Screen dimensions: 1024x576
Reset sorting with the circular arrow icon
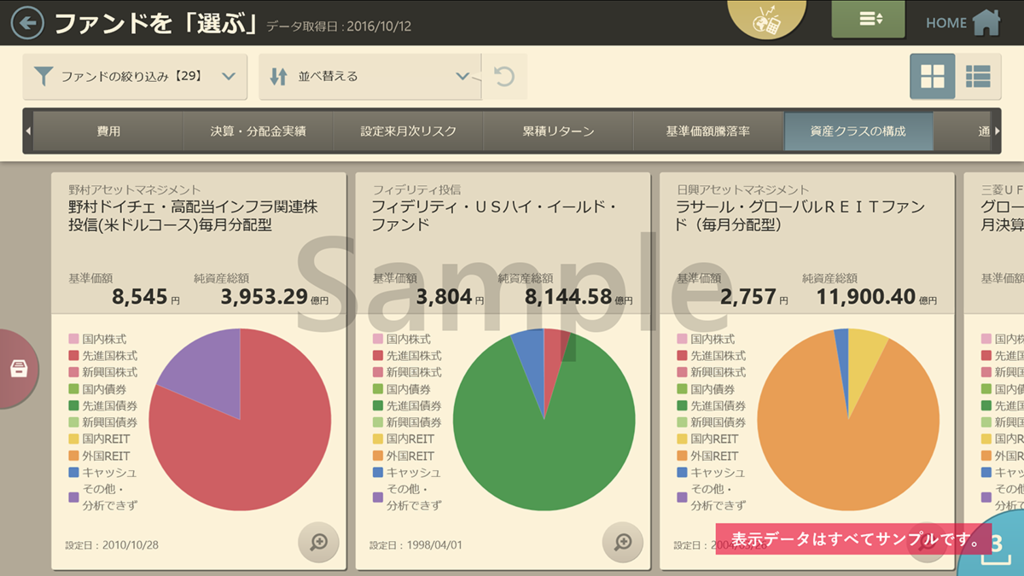click(x=504, y=76)
